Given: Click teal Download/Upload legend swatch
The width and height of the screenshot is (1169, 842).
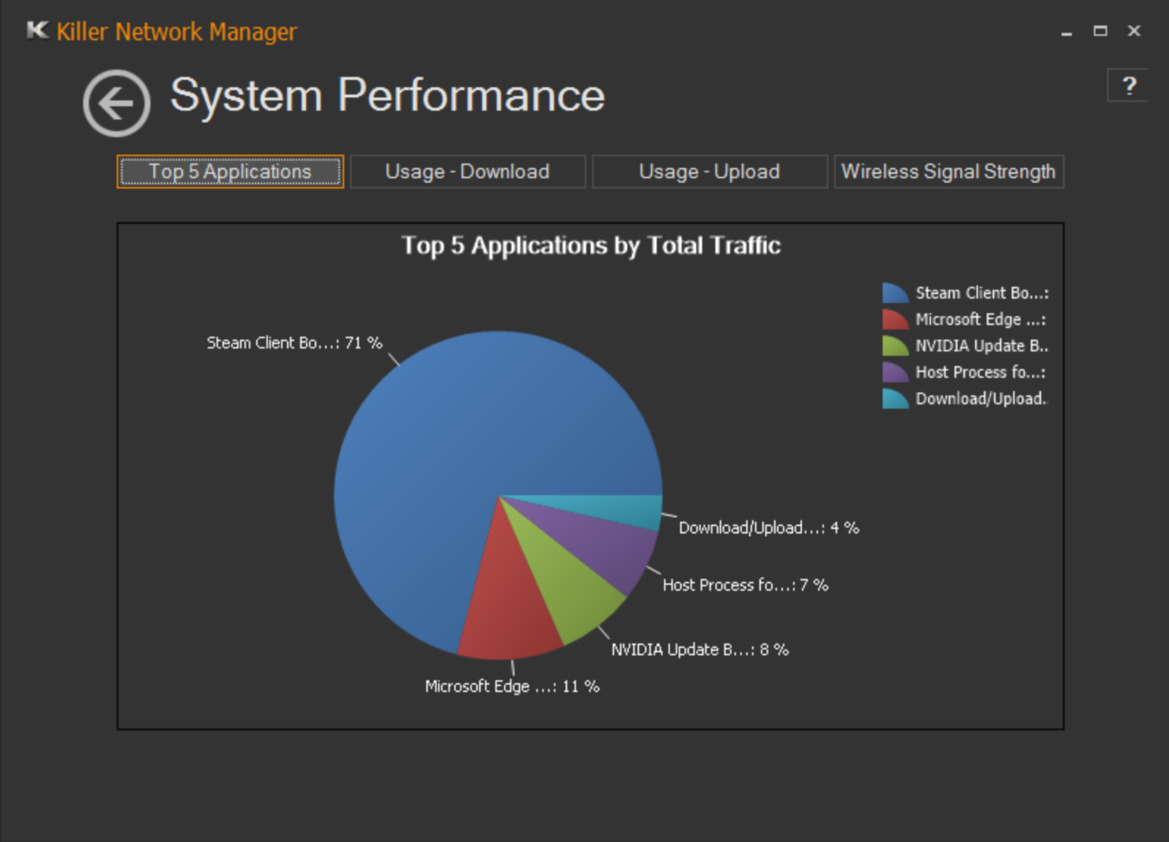Looking at the screenshot, I should (x=895, y=398).
